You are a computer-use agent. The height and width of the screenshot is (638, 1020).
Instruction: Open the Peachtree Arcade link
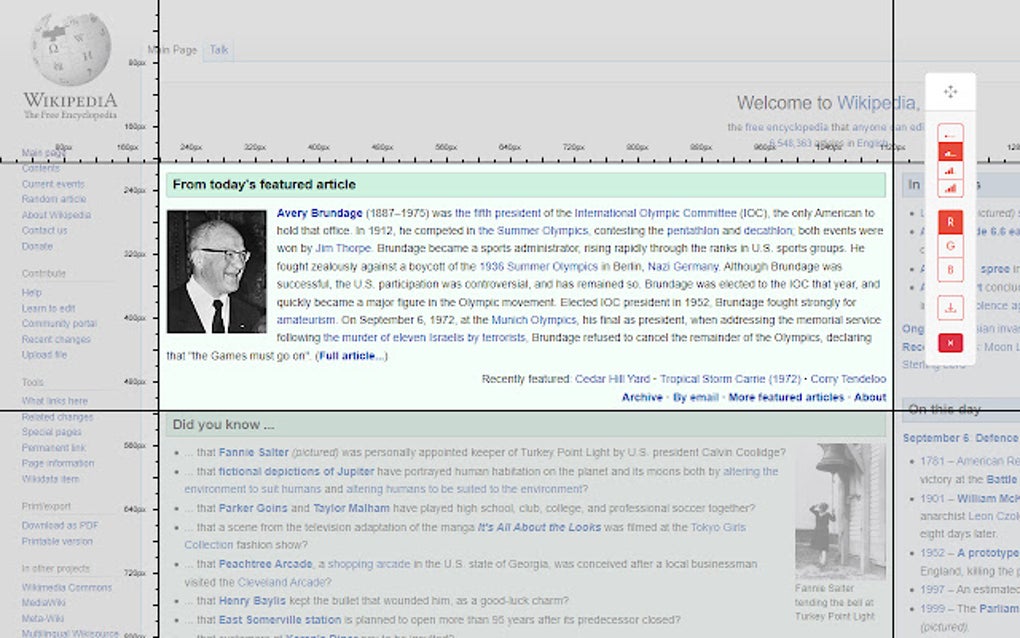point(265,564)
